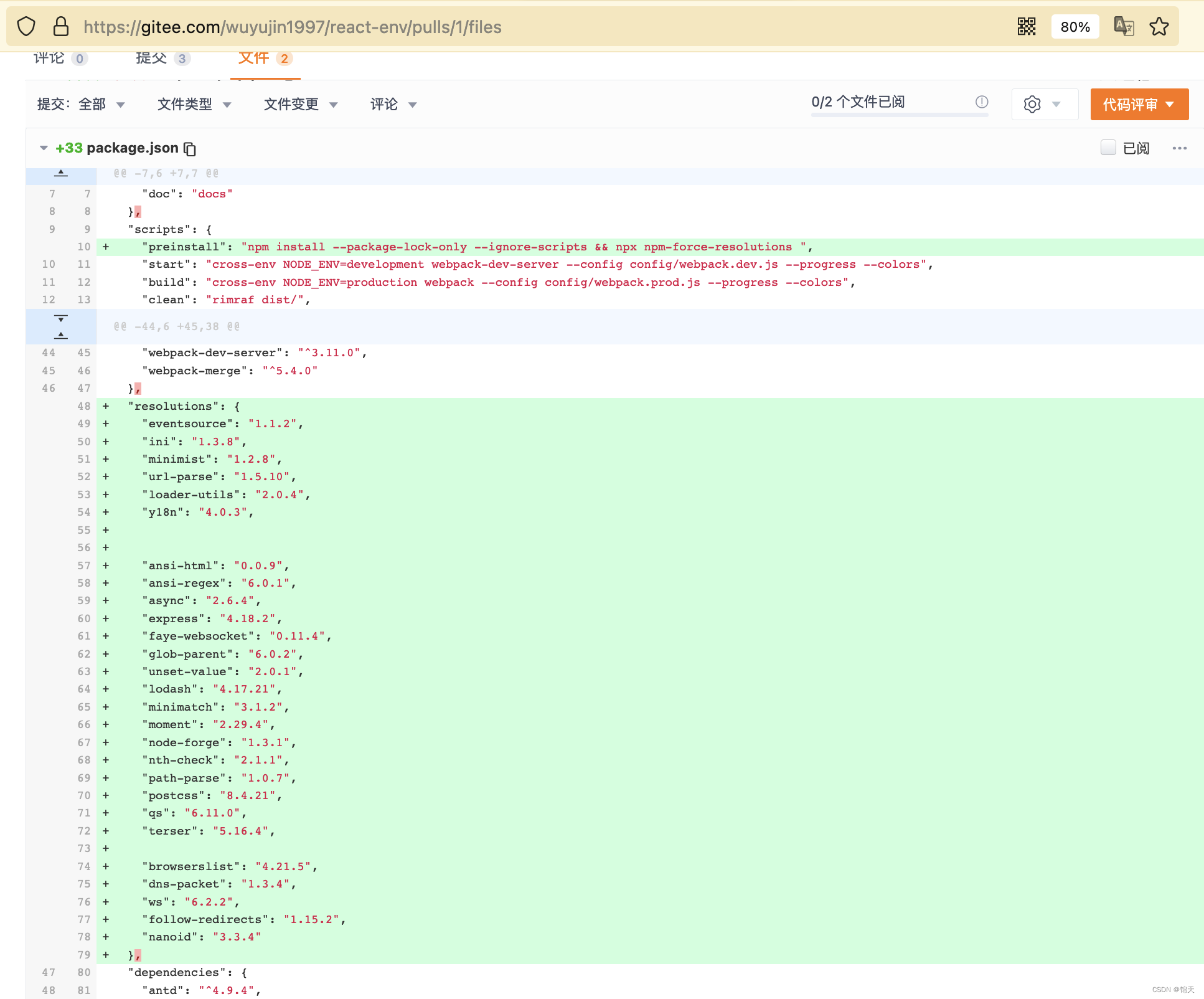Click the 0/2 个文件已阅 progress bar

900,115
